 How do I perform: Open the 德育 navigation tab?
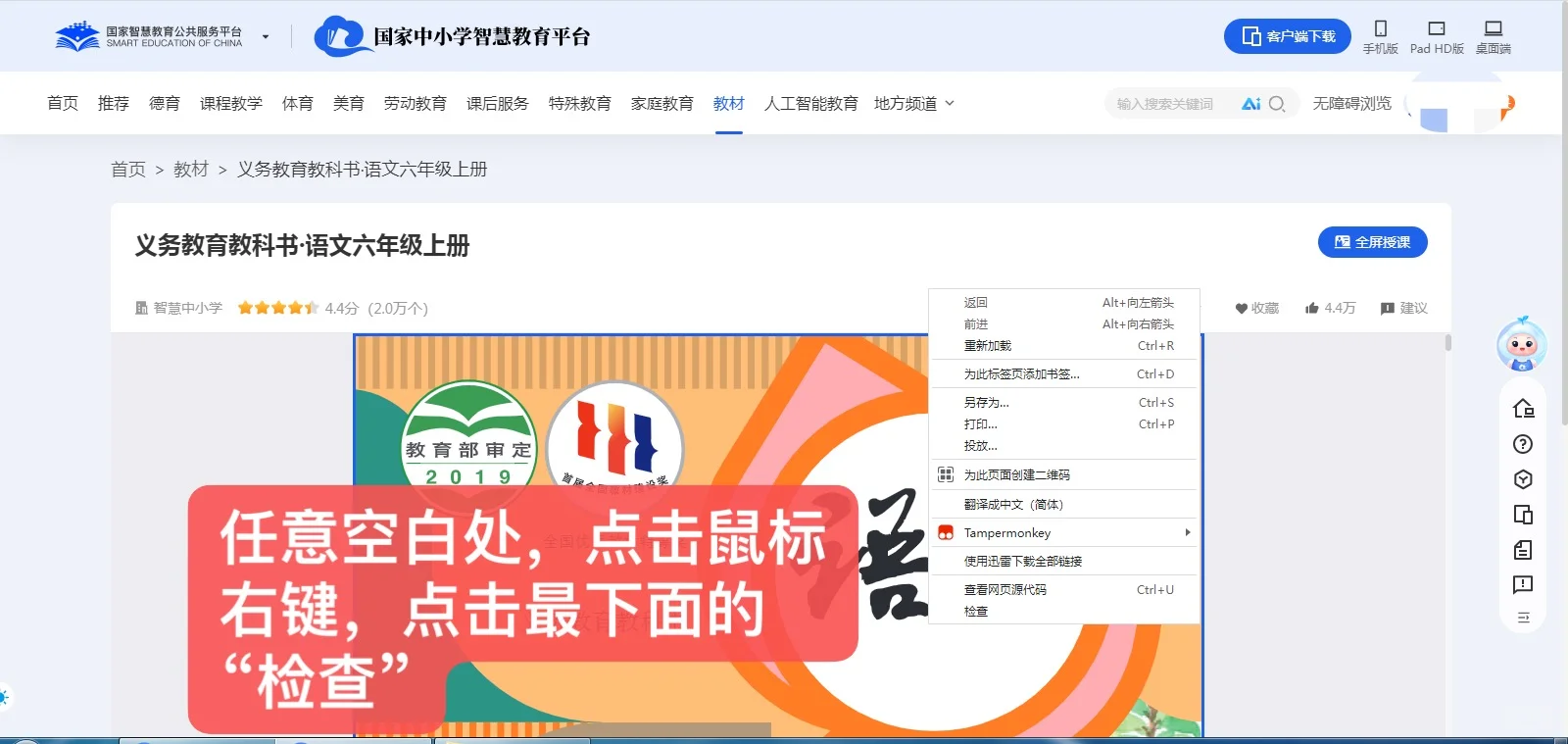165,103
